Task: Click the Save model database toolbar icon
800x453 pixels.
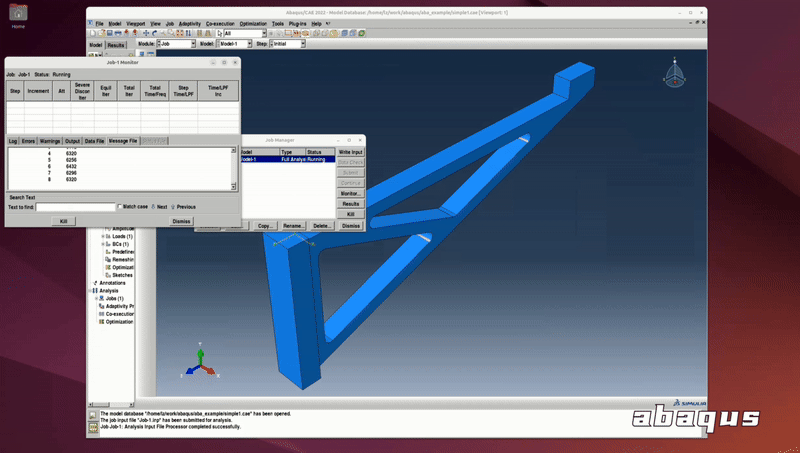Action: point(110,33)
